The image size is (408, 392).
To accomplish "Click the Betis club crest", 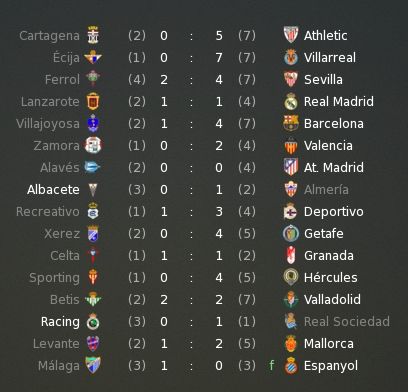I will pyautogui.click(x=93, y=299).
